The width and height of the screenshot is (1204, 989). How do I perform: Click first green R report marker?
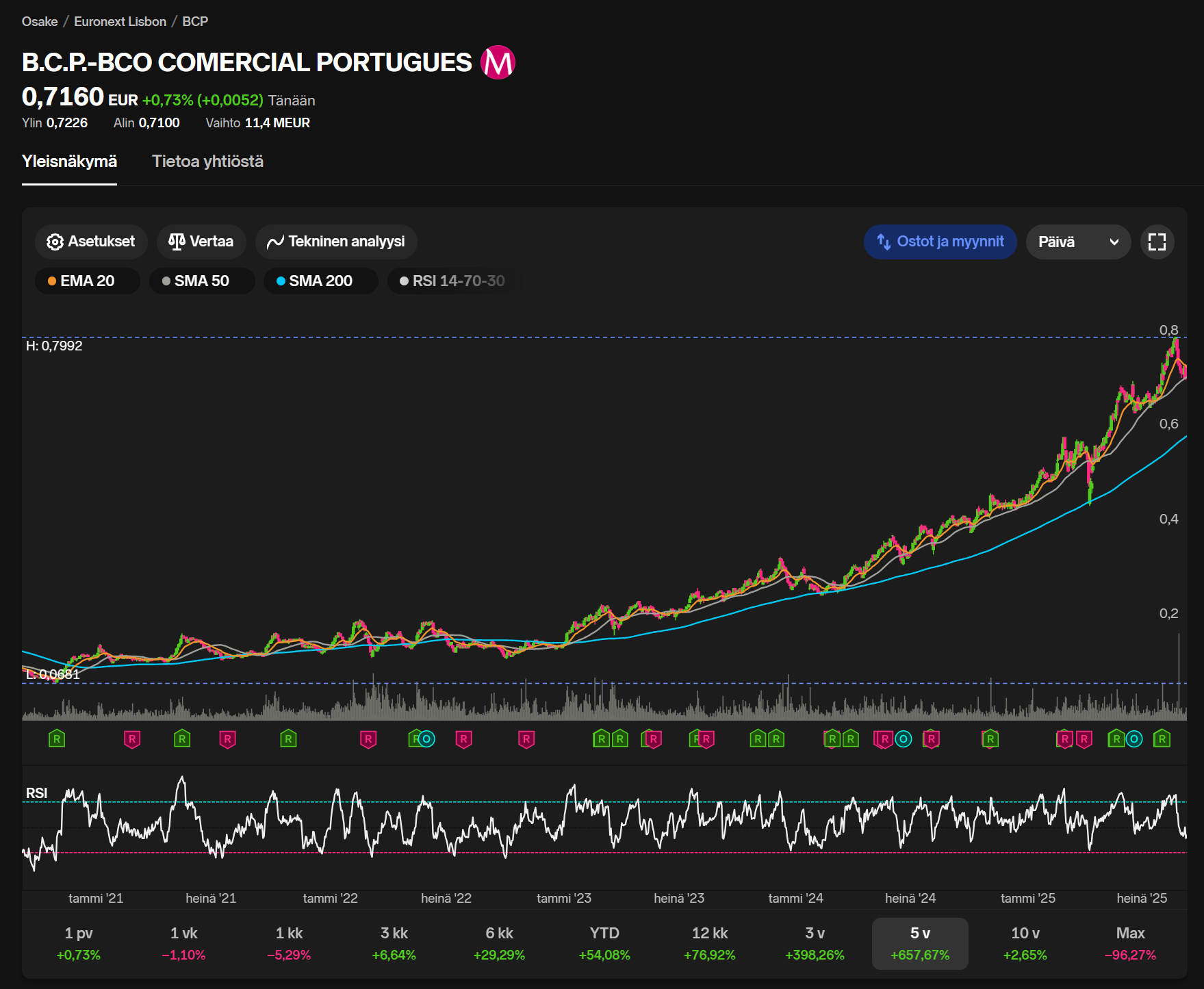(57, 739)
